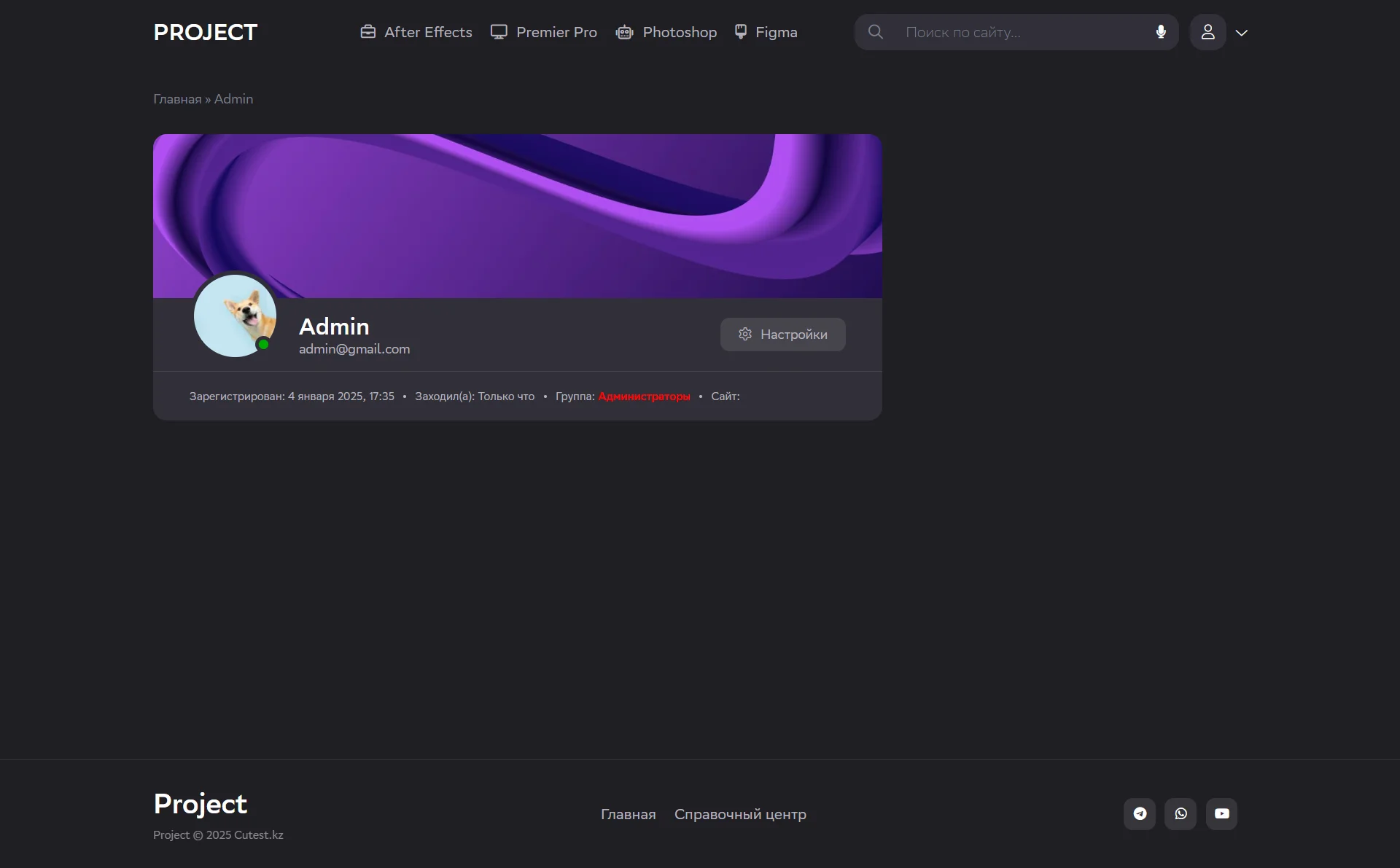Open the user account icon button

click(1207, 32)
